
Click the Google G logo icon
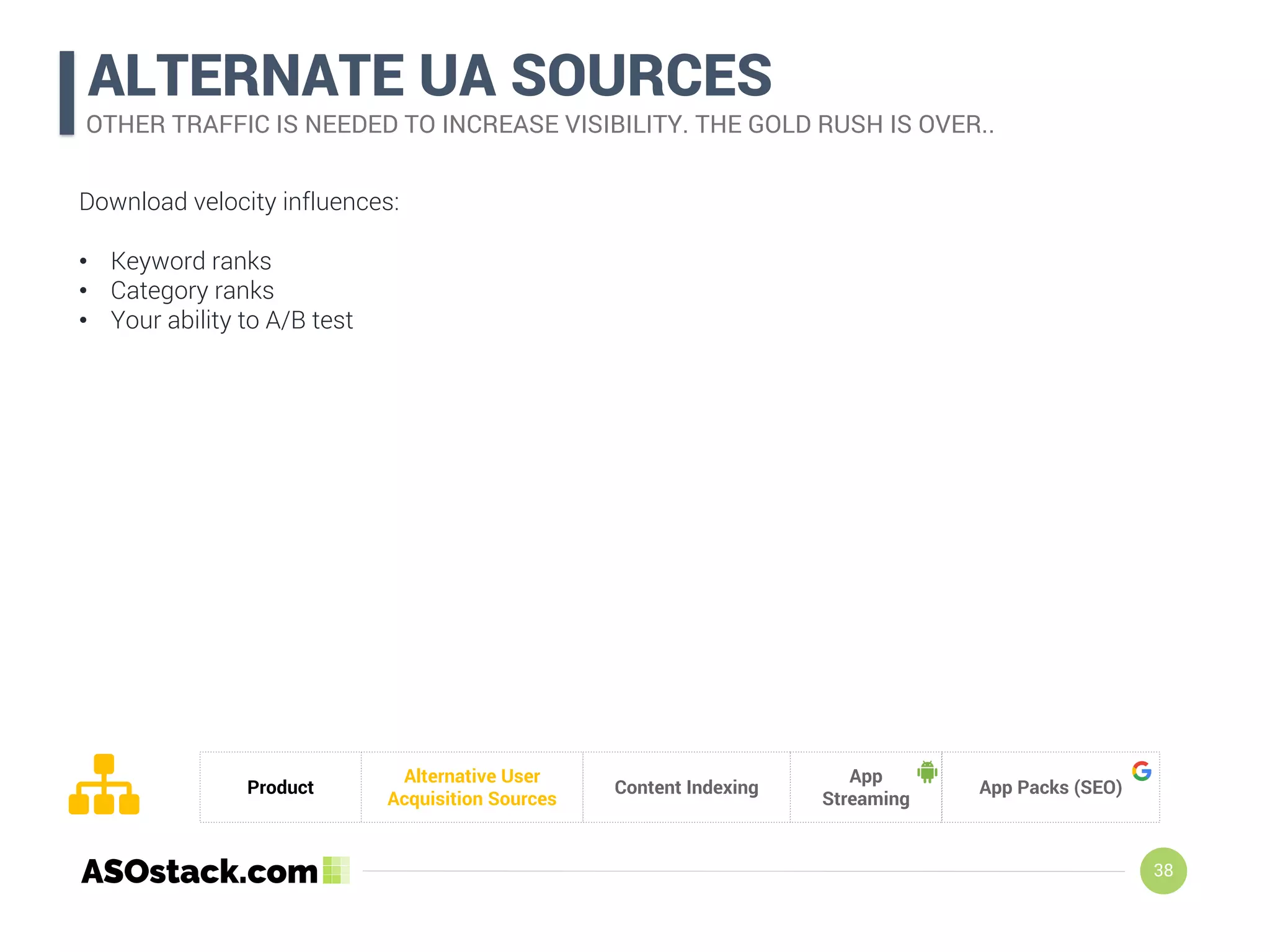pos(1142,771)
